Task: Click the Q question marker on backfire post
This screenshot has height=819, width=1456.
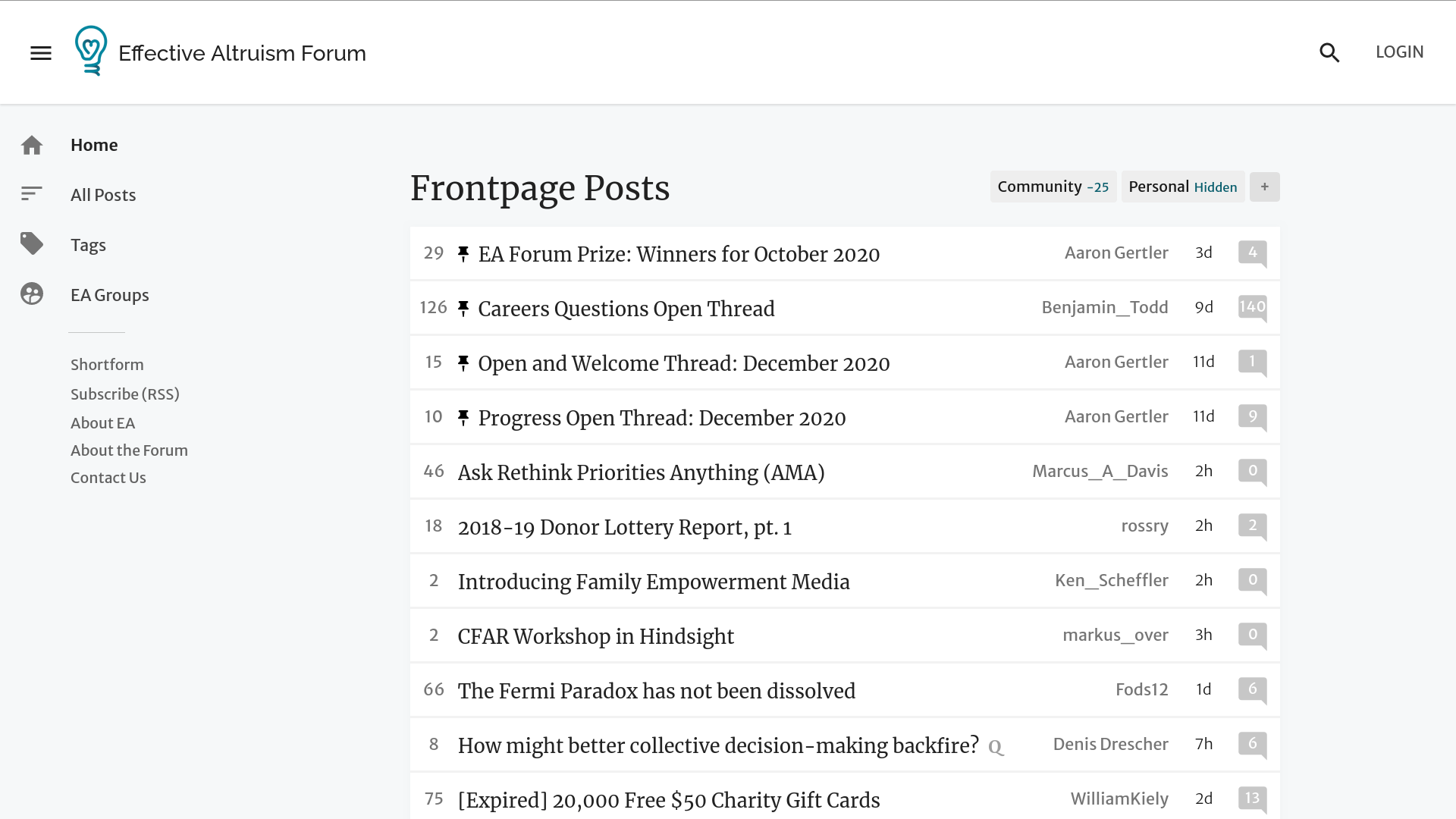Action: pos(996,748)
